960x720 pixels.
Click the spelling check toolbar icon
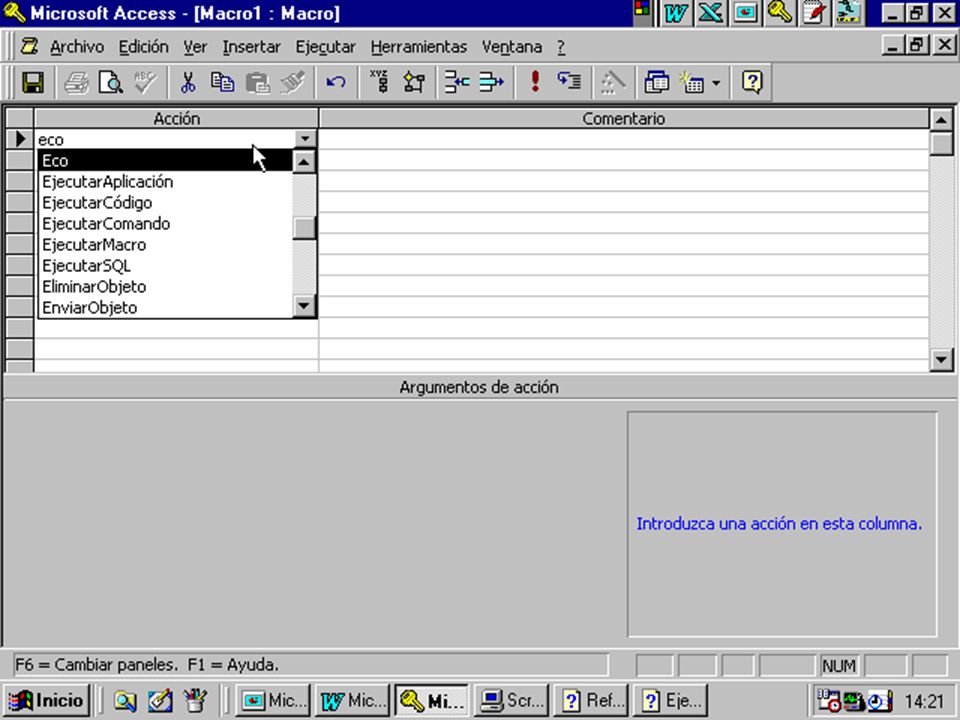point(145,82)
